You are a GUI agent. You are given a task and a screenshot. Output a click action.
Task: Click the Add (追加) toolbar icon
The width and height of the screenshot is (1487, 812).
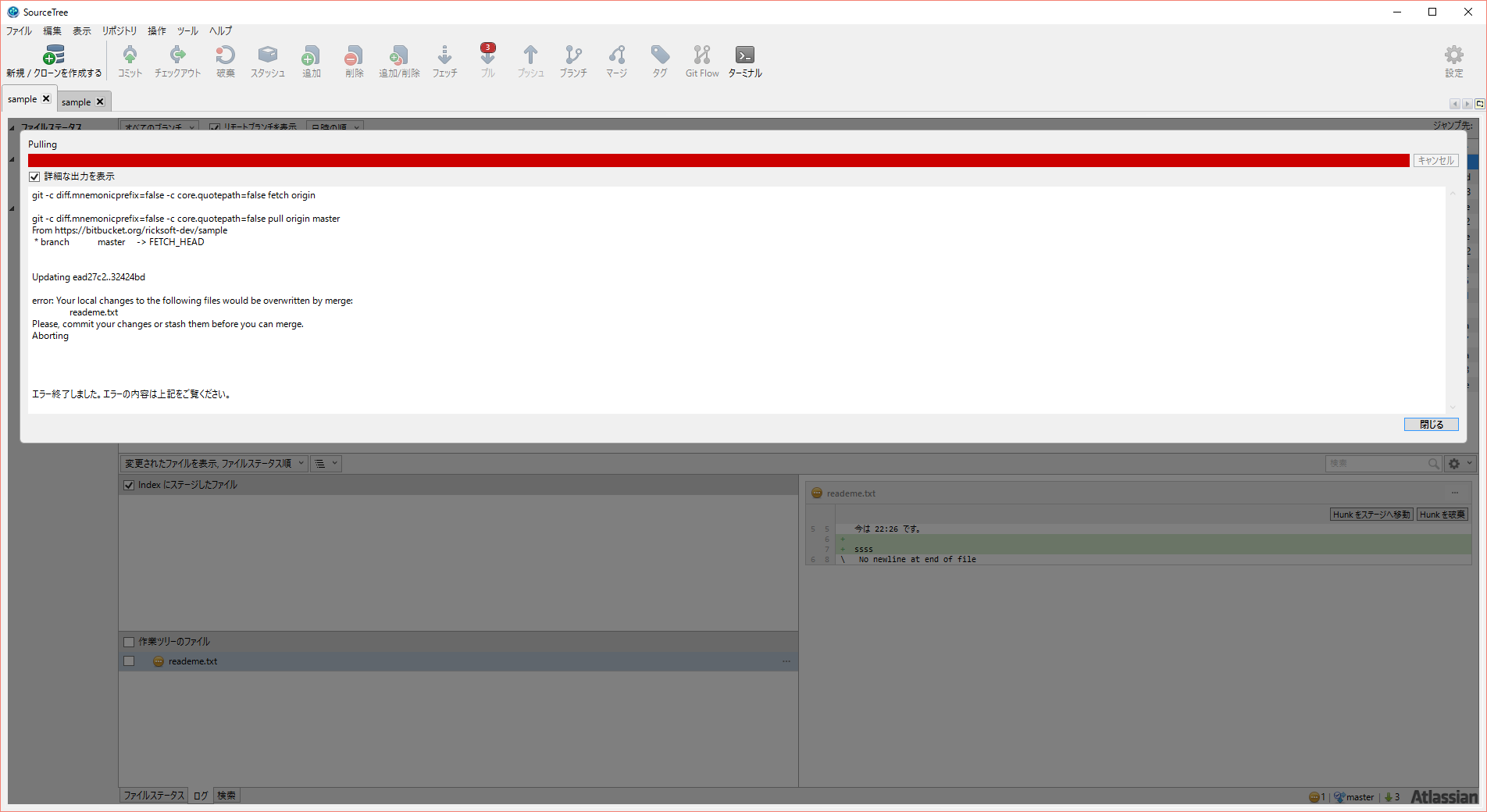(312, 55)
